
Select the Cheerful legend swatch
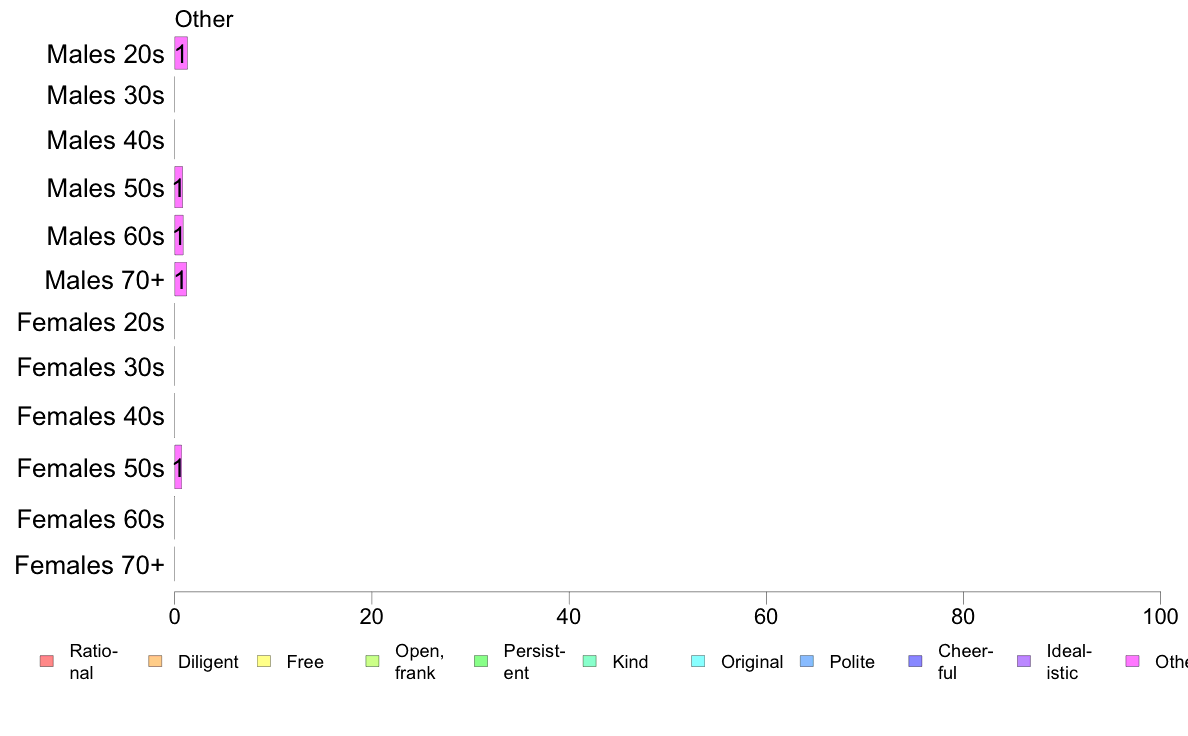click(x=915, y=661)
